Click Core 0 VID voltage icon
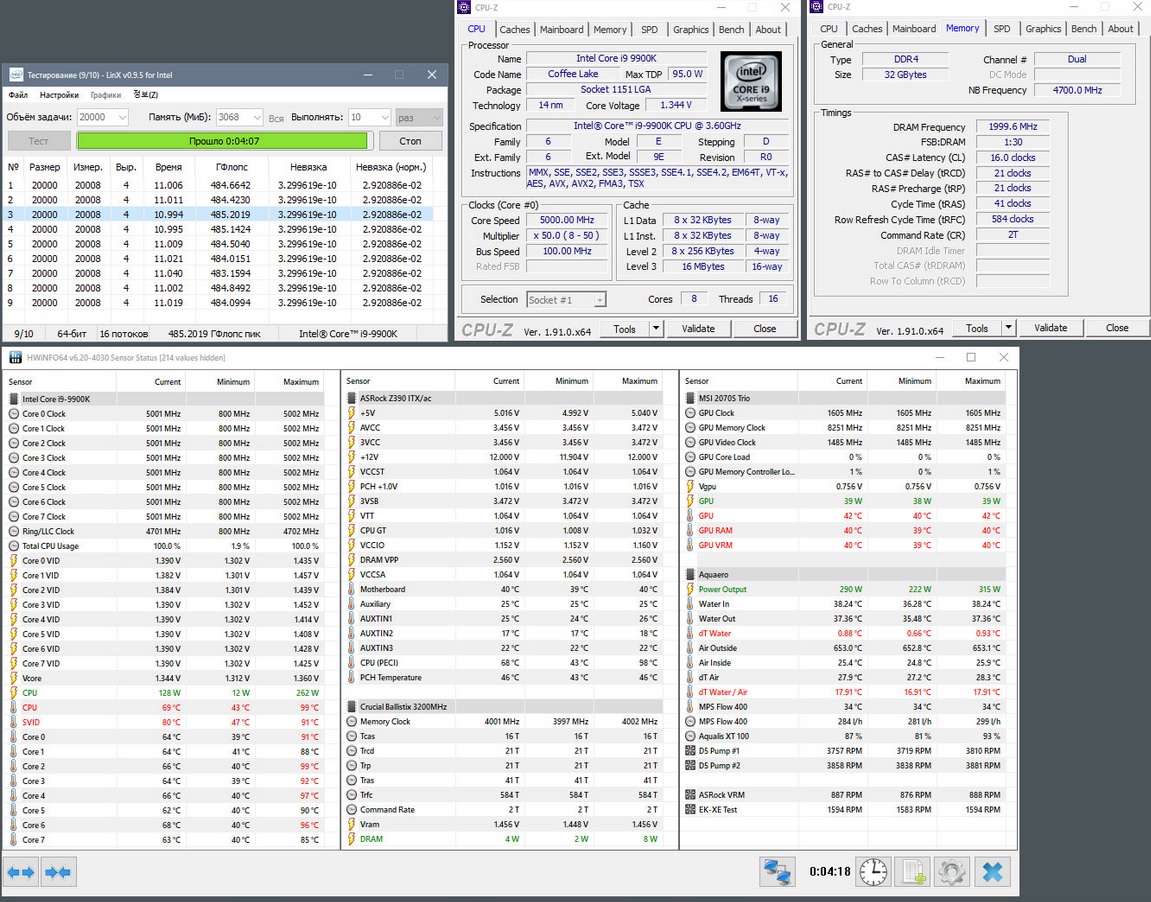1151x902 pixels. pyautogui.click(x=13, y=561)
